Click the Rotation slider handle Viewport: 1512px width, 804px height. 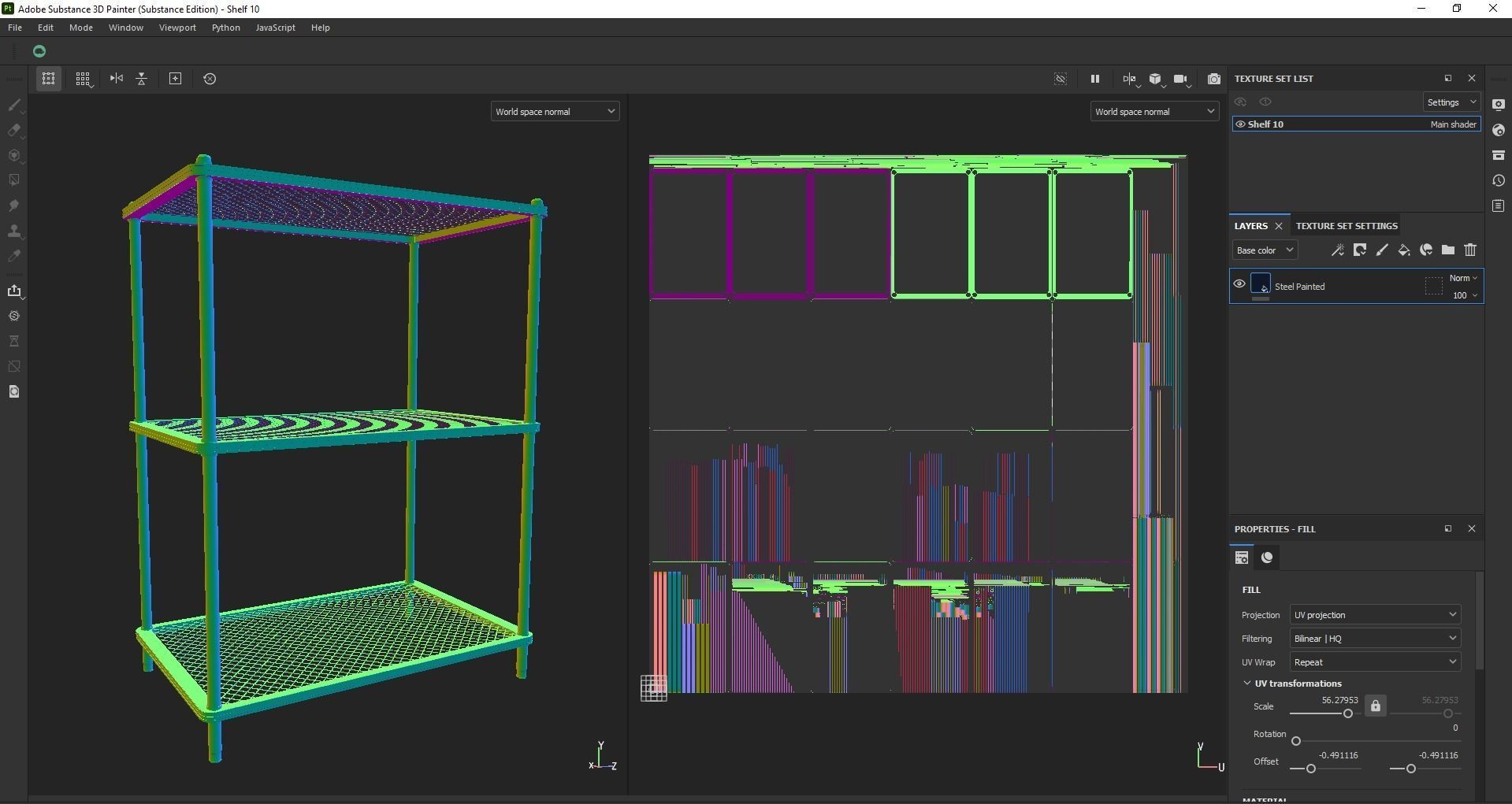pos(1296,741)
